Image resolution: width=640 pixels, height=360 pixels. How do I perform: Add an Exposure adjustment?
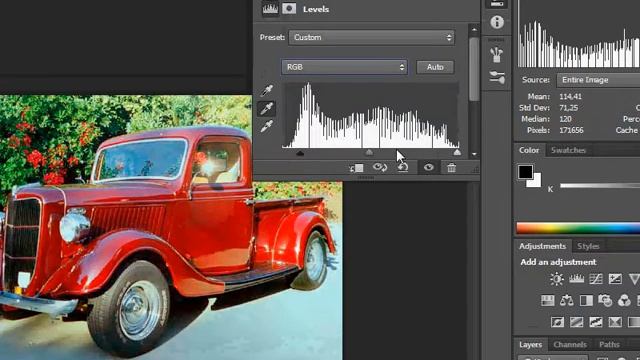tap(615, 279)
